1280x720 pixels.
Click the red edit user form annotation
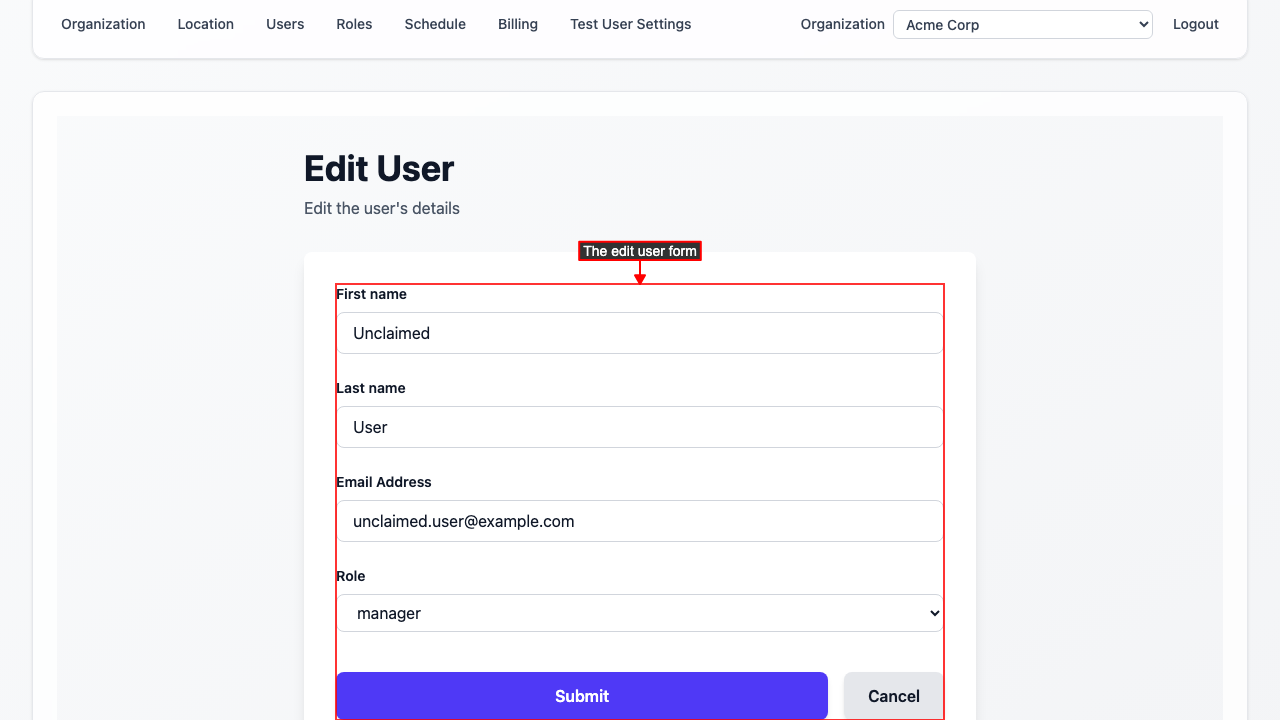click(x=639, y=251)
